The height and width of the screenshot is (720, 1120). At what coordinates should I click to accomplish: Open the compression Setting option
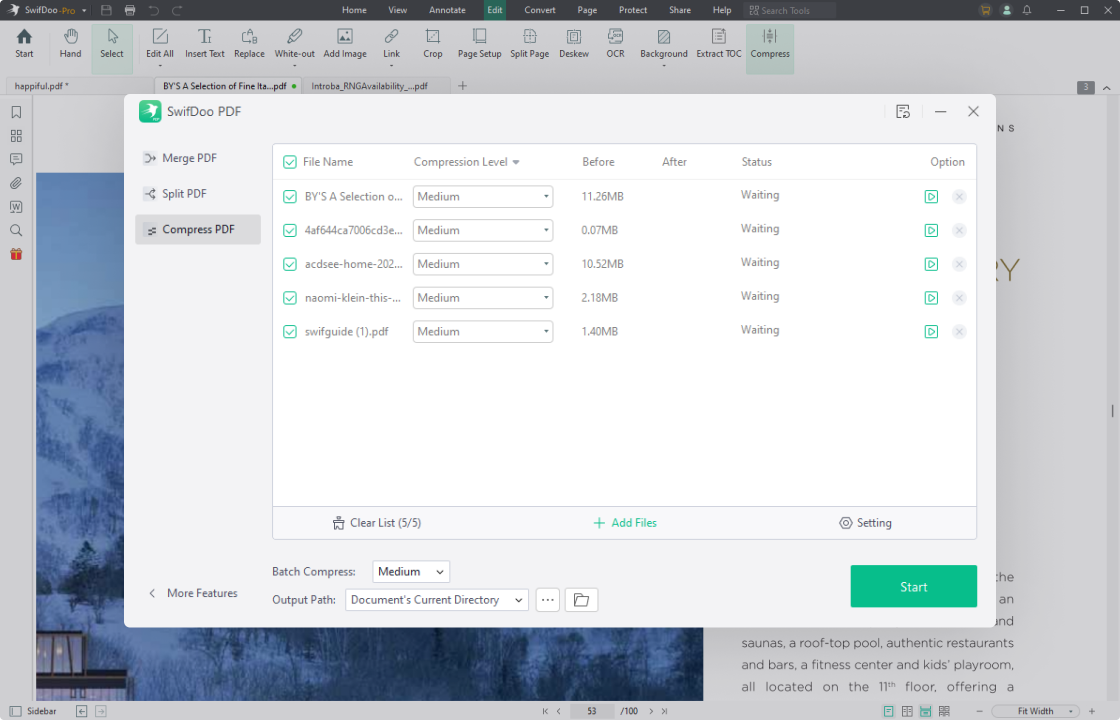[x=865, y=523]
